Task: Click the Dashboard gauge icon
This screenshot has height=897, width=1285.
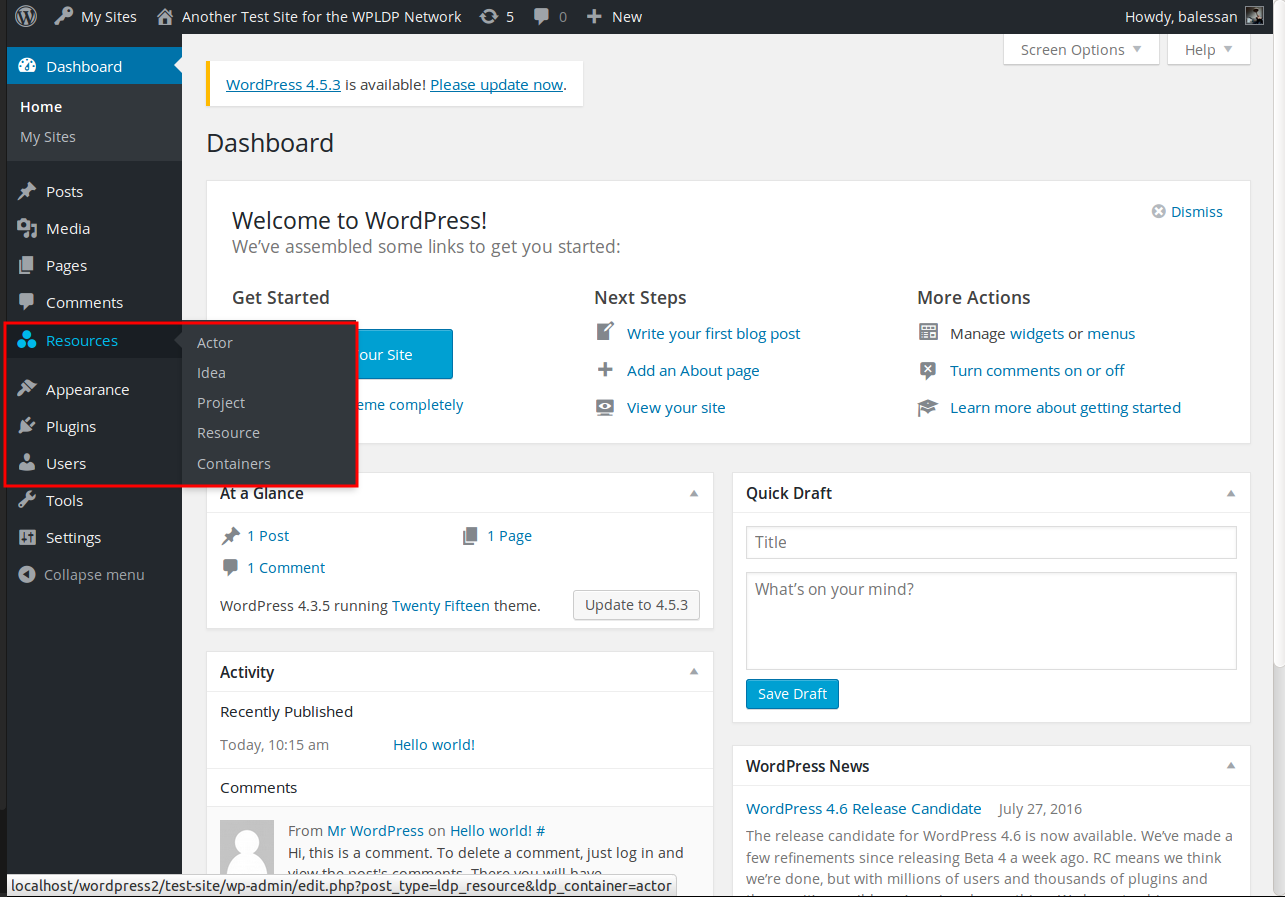Action: pyautogui.click(x=27, y=66)
